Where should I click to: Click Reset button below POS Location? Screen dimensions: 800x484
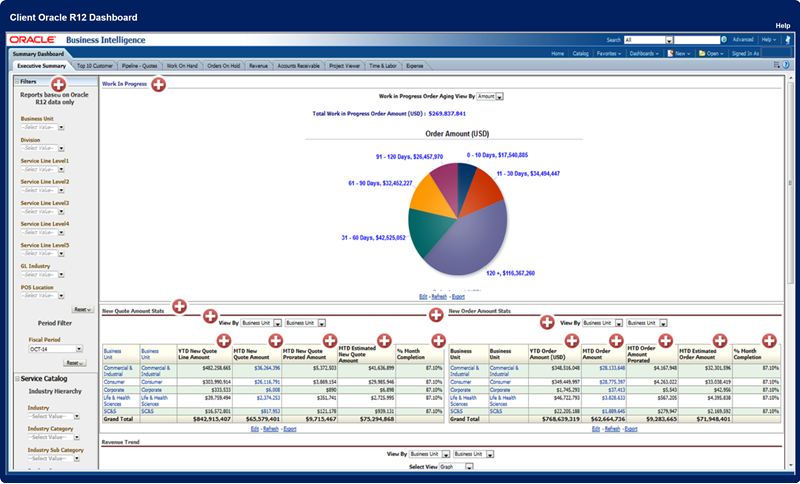(x=82, y=310)
